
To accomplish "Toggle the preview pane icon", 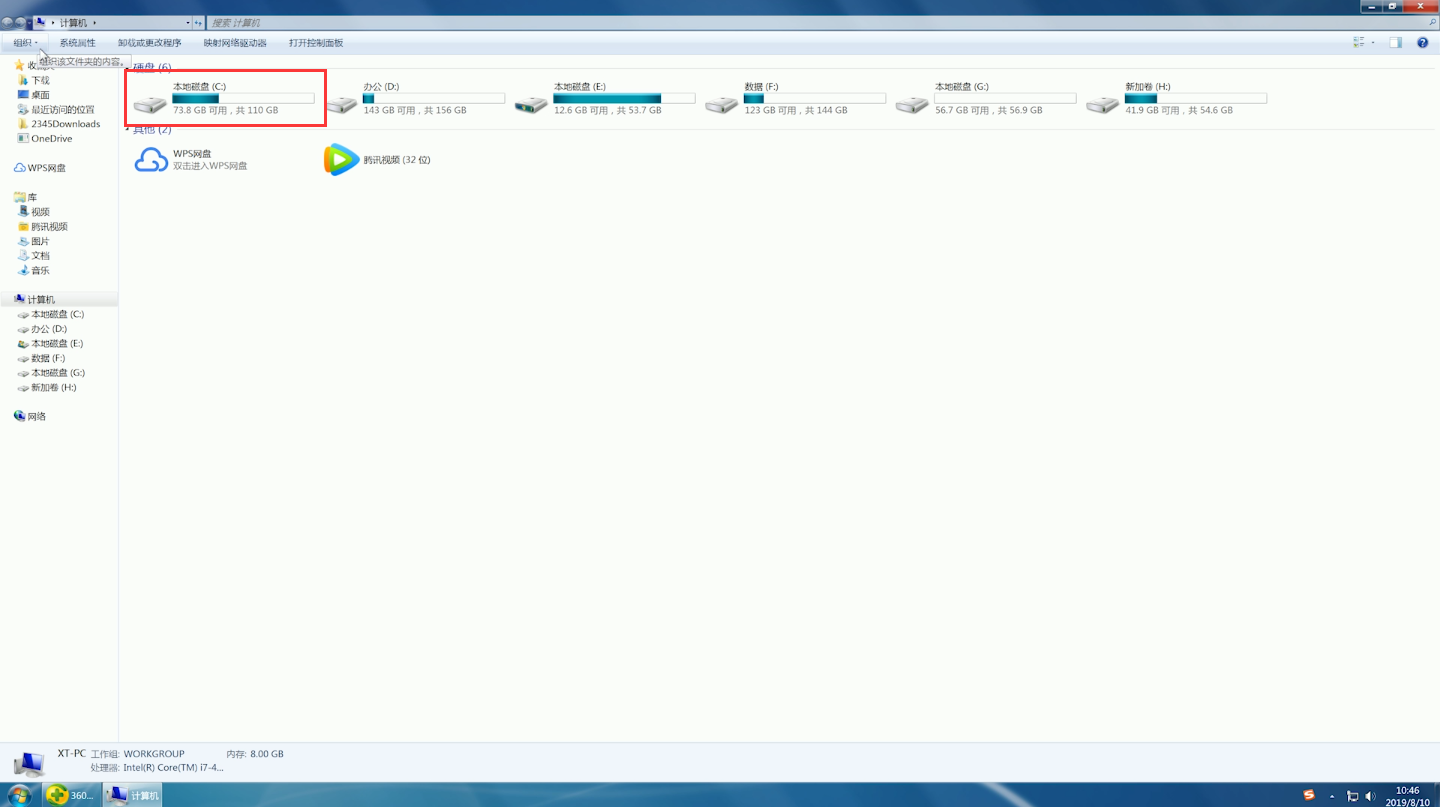I will pyautogui.click(x=1395, y=43).
